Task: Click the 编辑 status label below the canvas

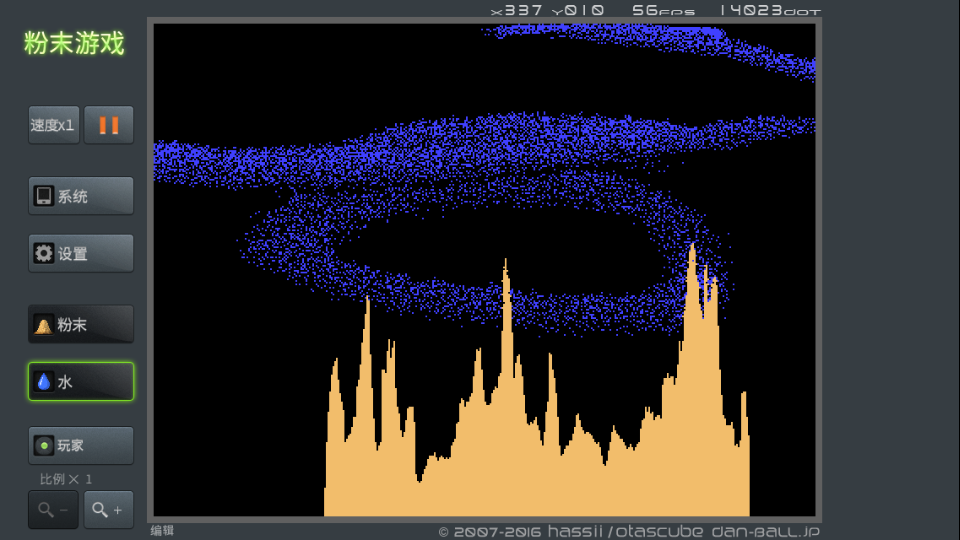Action: click(x=162, y=531)
